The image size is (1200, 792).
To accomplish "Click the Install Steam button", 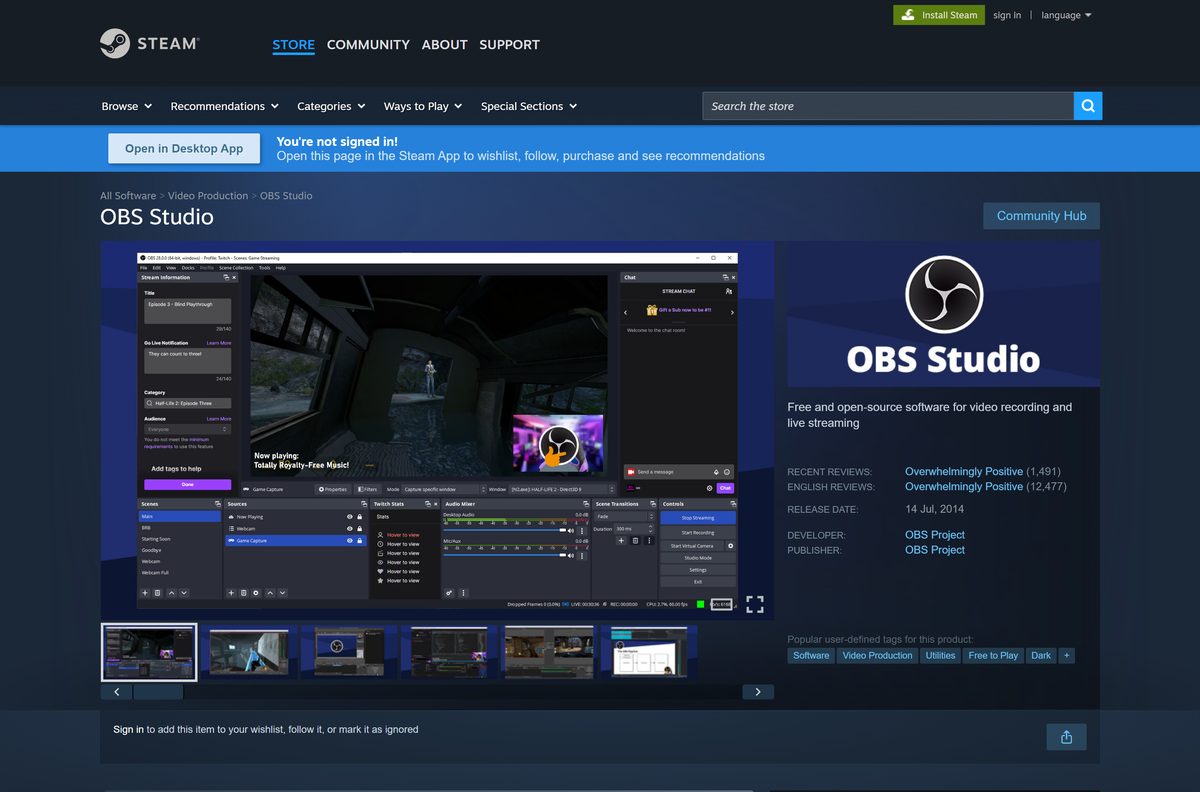I will [x=939, y=15].
